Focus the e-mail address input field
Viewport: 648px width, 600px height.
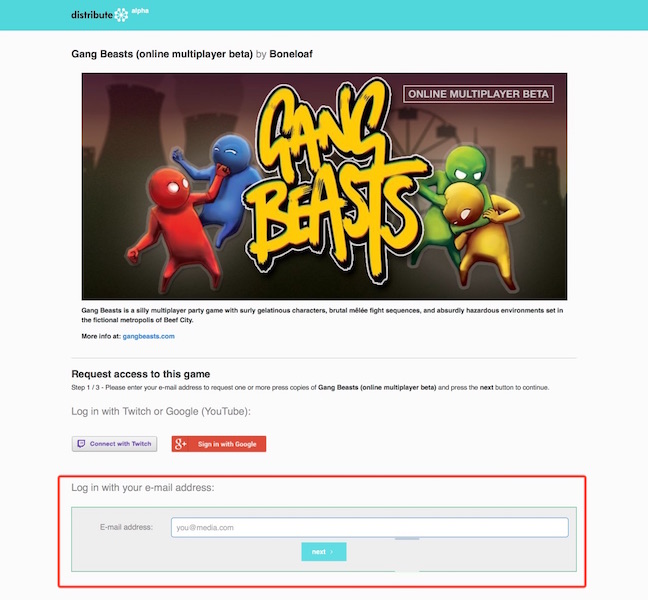click(370, 528)
